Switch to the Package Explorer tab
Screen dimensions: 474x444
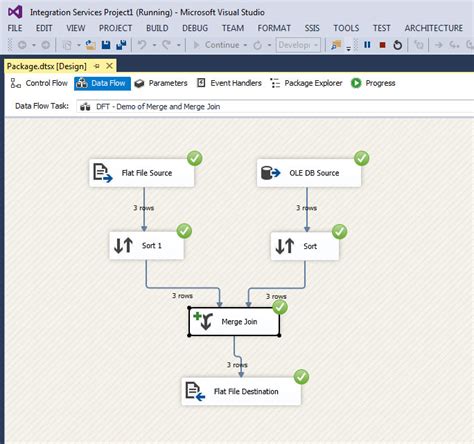click(x=306, y=83)
